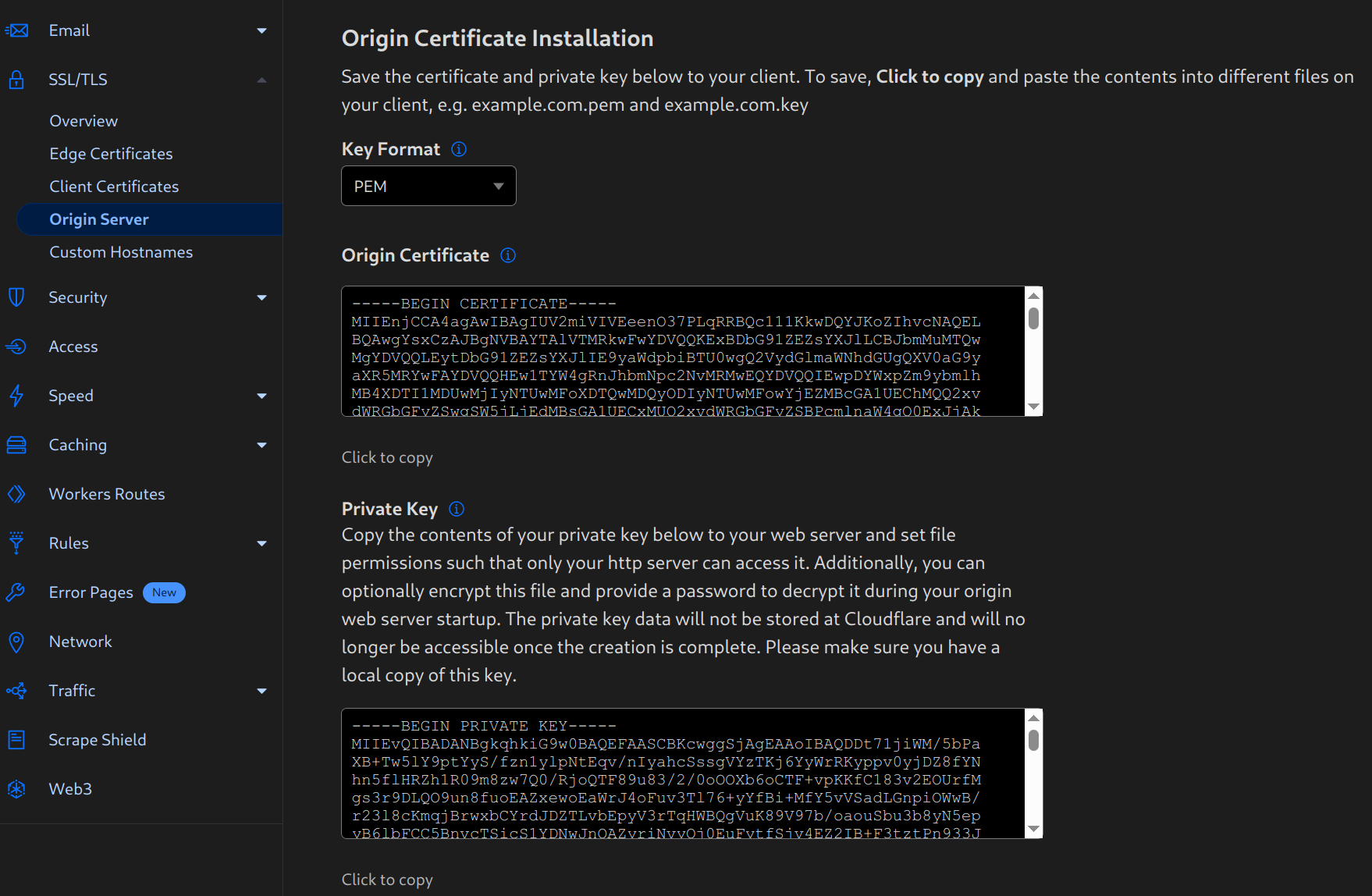Click the BEGIN PRIVATE KEY line

coord(484,726)
